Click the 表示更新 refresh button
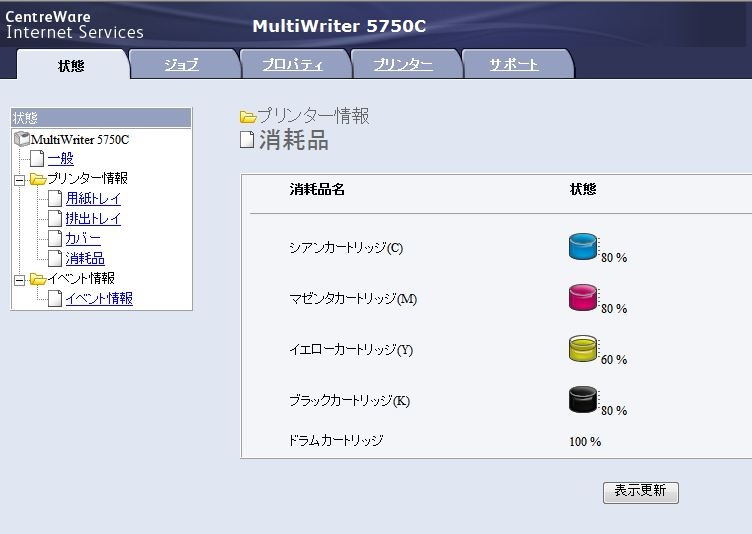This screenshot has width=752, height=534. point(640,492)
